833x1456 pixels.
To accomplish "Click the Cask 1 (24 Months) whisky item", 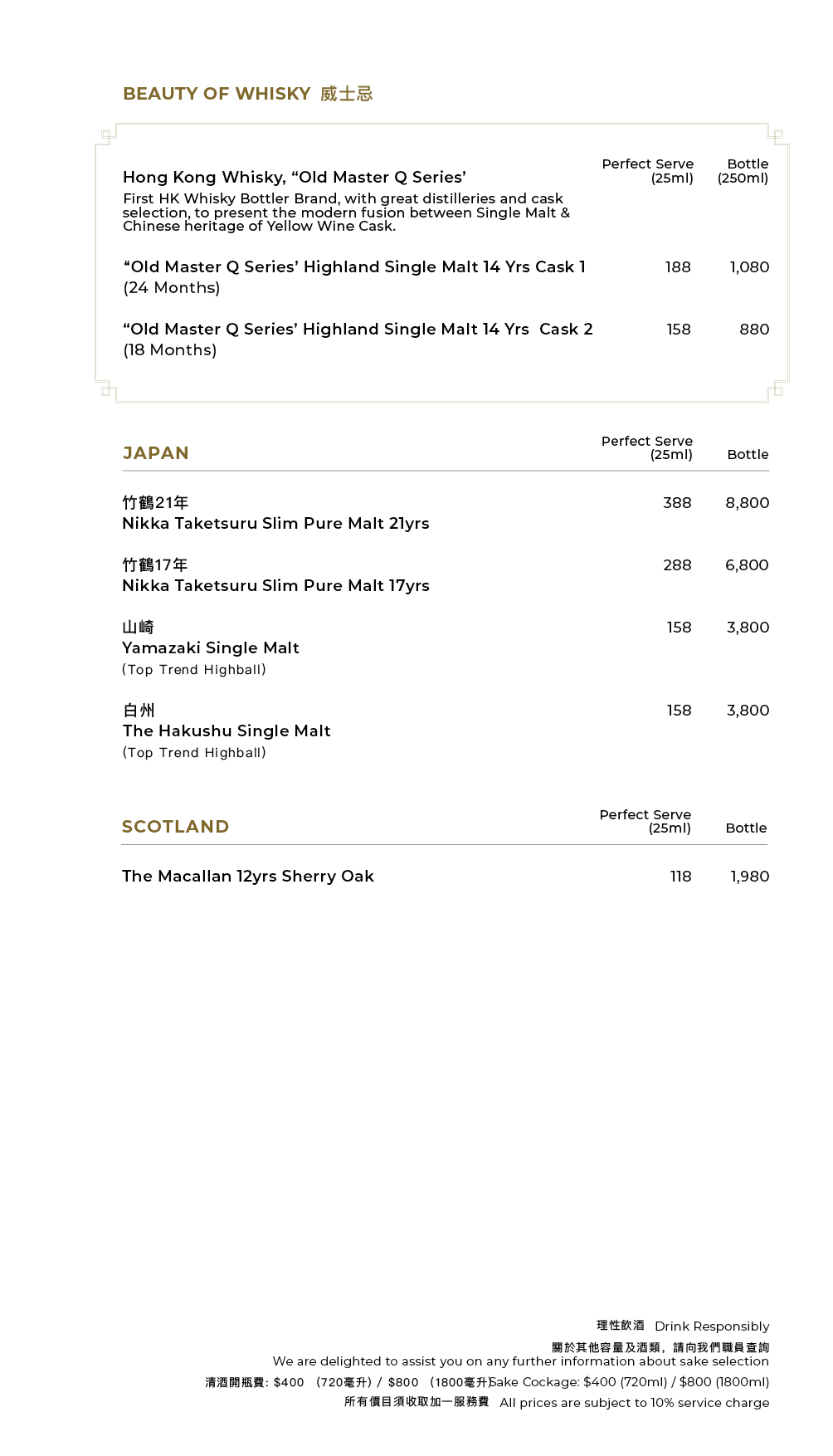I will [354, 267].
